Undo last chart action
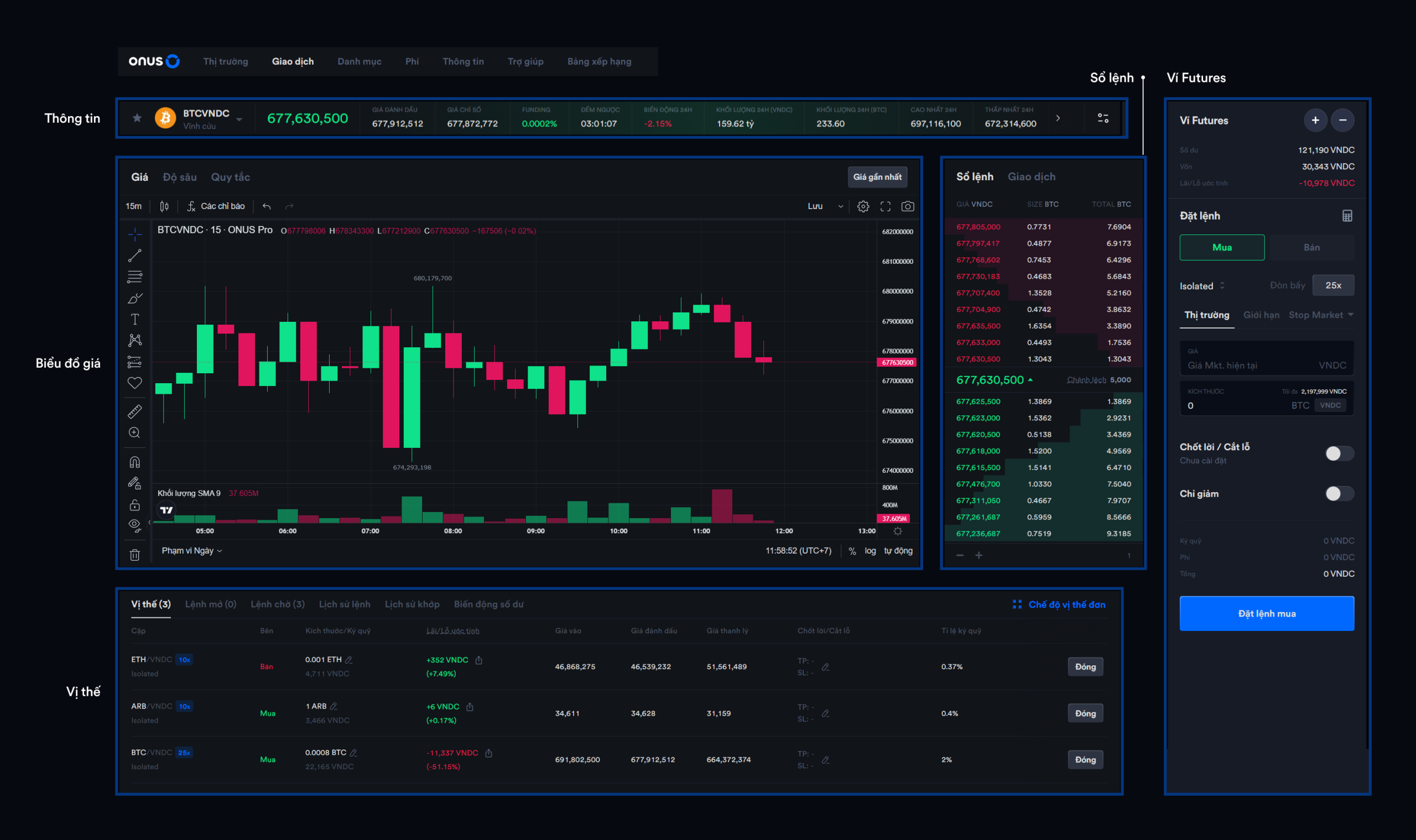The image size is (1416, 840). [x=267, y=207]
